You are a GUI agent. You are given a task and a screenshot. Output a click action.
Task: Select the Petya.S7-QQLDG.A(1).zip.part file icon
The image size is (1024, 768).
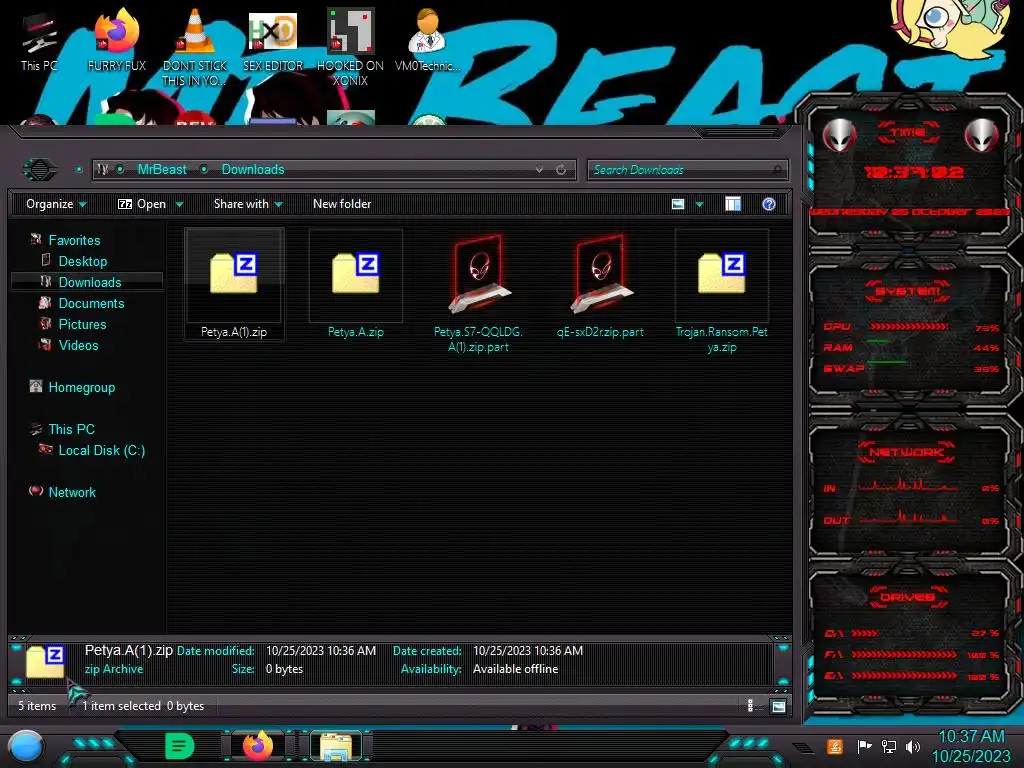pos(478,274)
